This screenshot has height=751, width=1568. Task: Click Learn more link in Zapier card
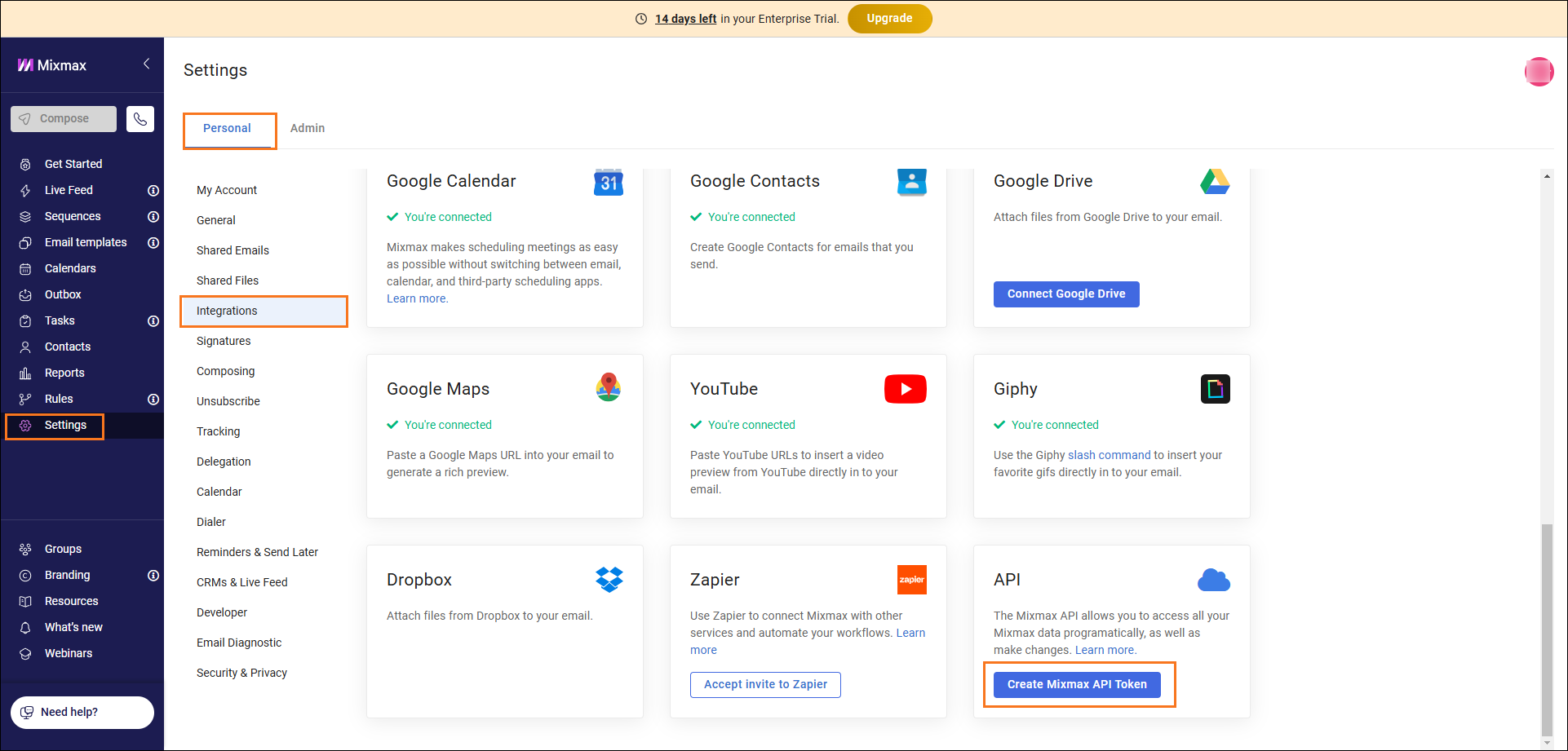(910, 634)
